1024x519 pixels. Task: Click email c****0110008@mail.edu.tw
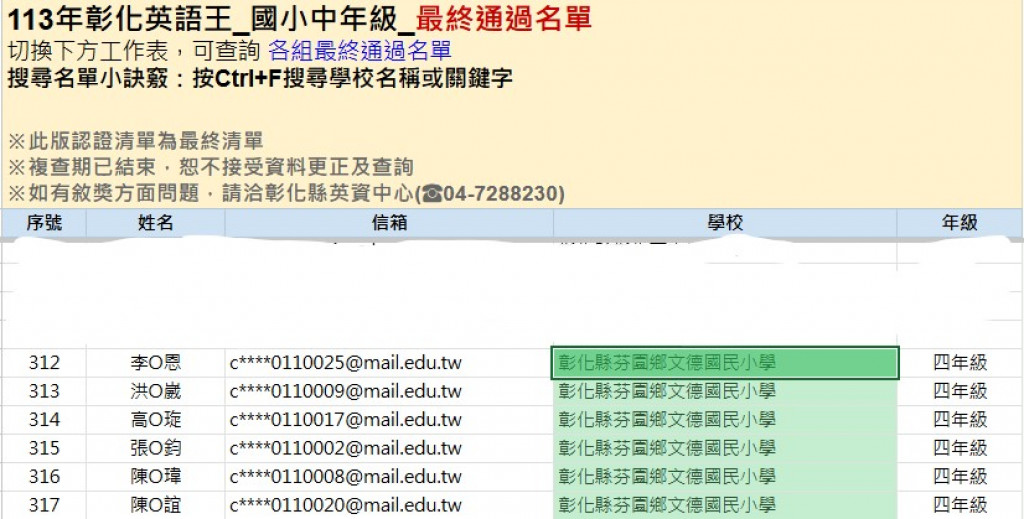pyautogui.click(x=346, y=477)
